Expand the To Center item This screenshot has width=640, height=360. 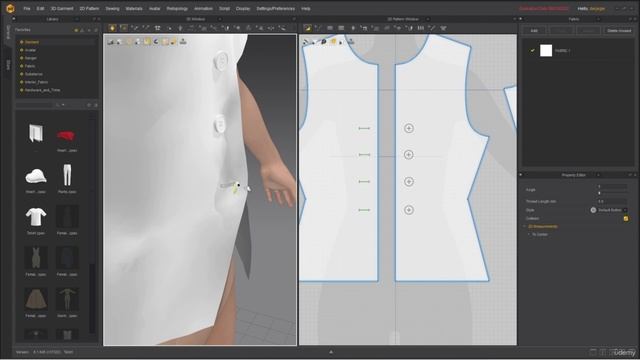(x=529, y=234)
